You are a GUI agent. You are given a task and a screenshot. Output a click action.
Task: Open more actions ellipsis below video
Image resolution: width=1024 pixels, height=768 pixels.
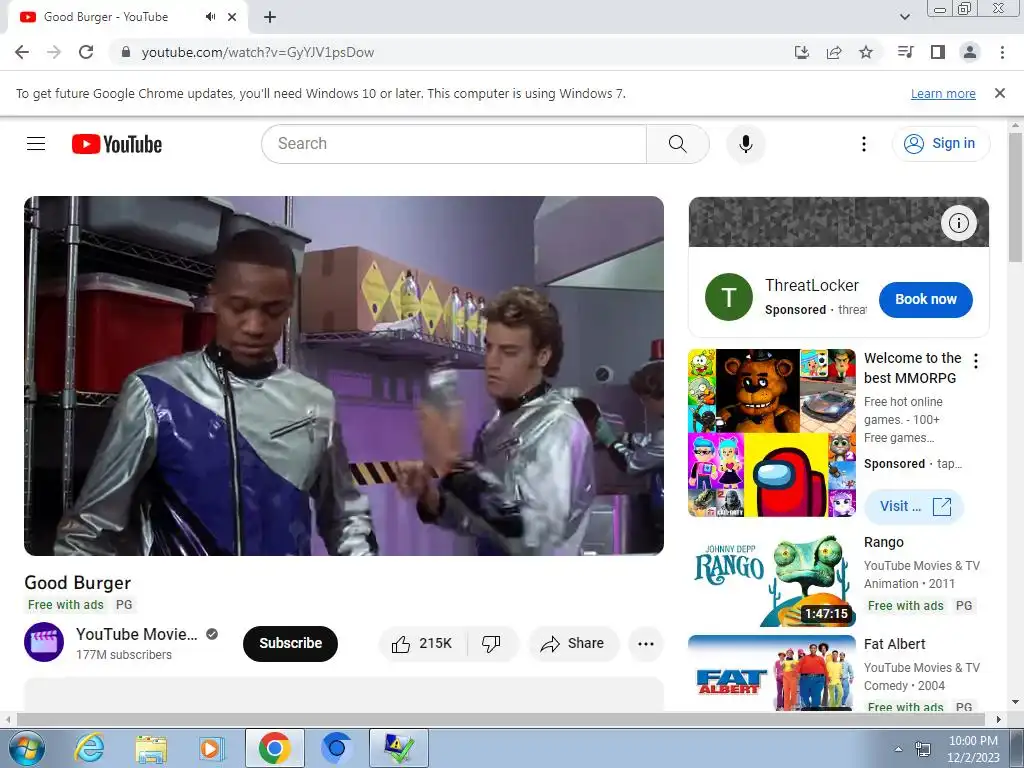[645, 644]
